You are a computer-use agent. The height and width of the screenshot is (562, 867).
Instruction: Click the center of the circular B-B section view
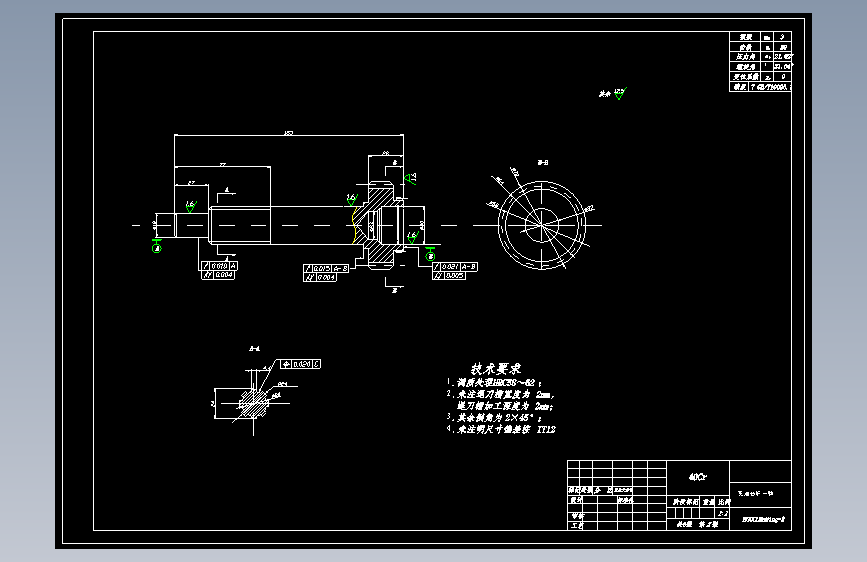tap(541, 225)
